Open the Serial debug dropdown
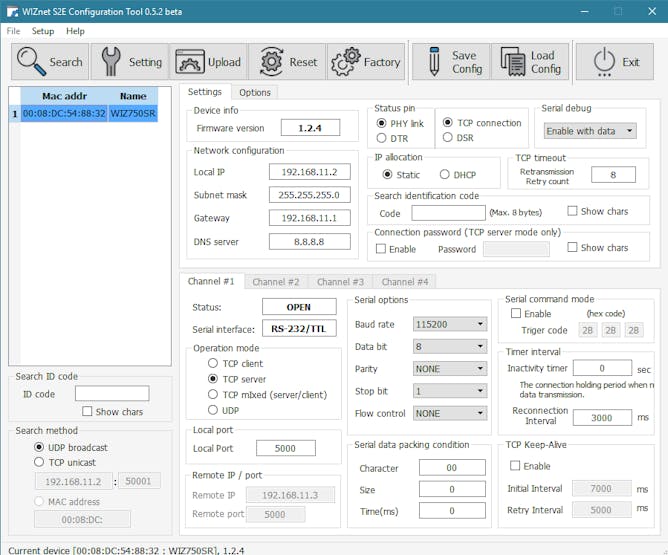The image size is (668, 555). tap(590, 131)
